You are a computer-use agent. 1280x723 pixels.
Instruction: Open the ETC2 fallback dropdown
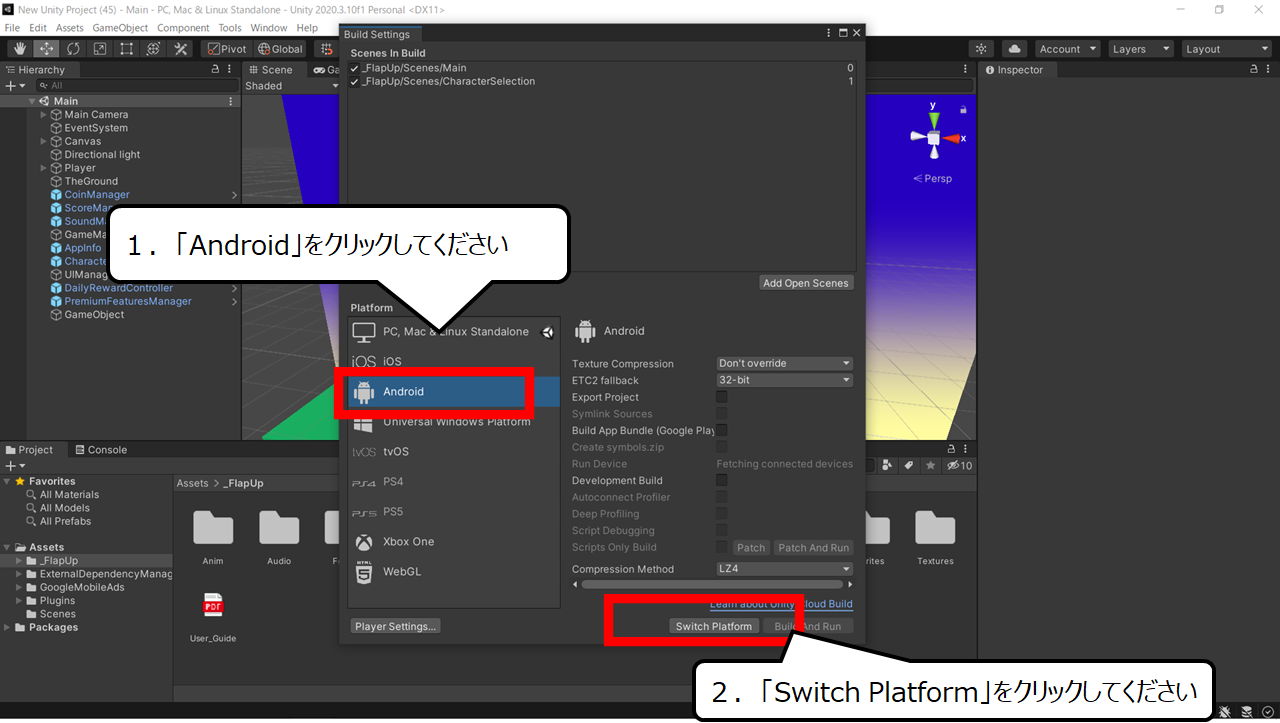785,380
